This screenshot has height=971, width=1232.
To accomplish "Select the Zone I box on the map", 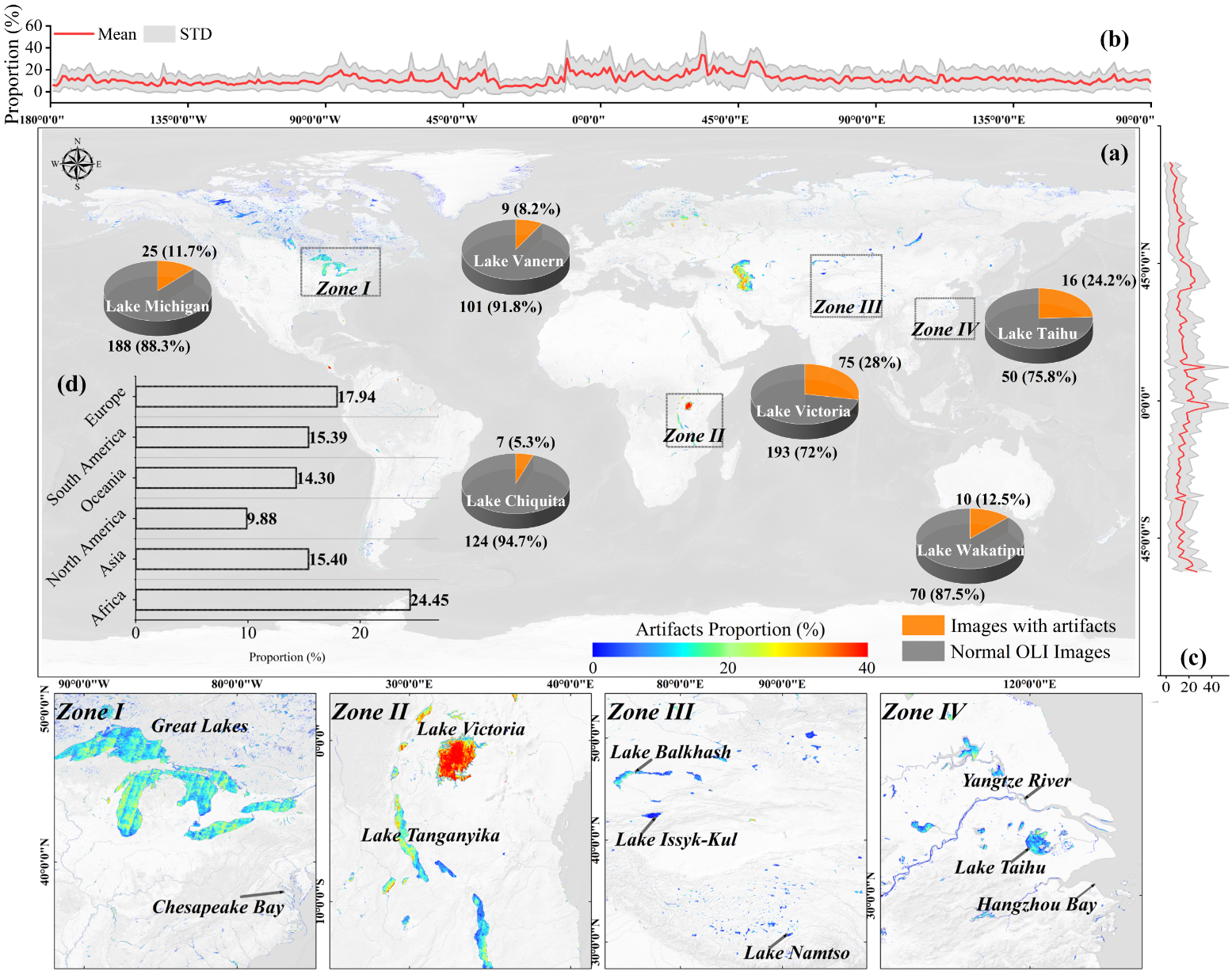I will click(341, 272).
